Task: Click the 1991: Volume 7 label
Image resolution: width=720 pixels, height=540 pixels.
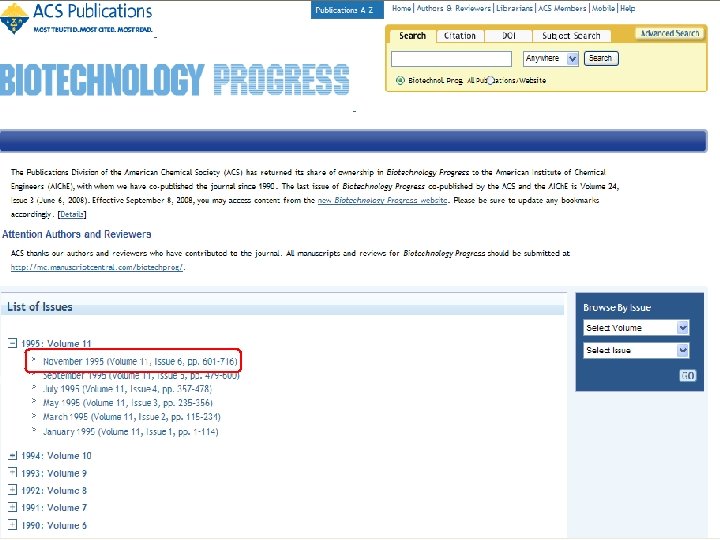Action: point(54,508)
